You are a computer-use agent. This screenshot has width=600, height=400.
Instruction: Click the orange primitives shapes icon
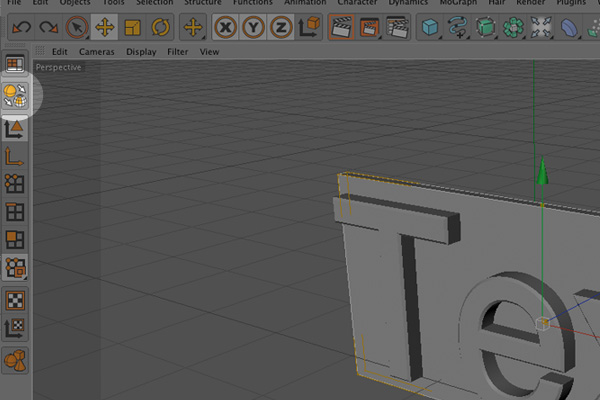pos(15,360)
